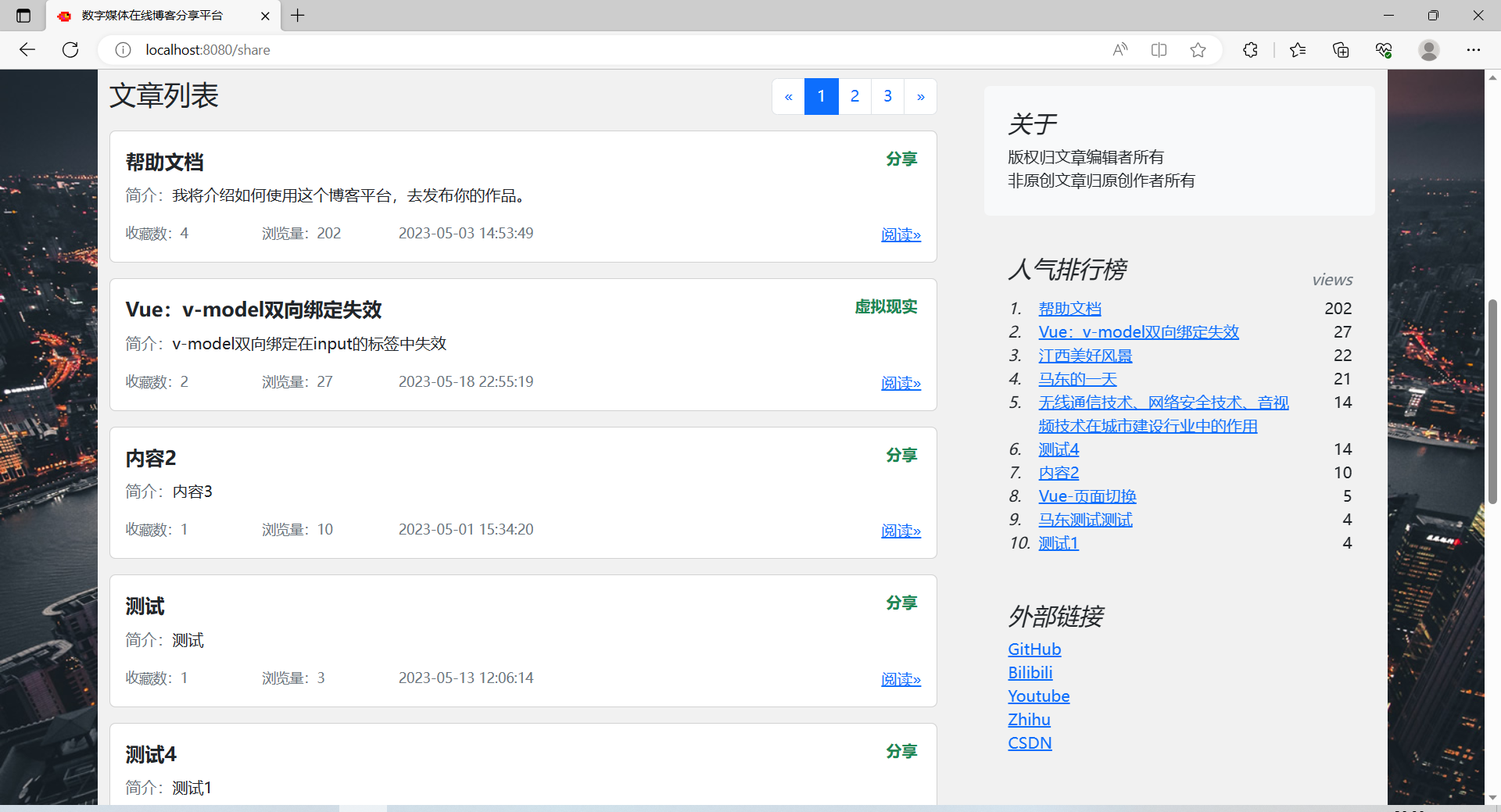
Task: Read the 帮助文档 article via 阅读»
Action: click(x=901, y=234)
